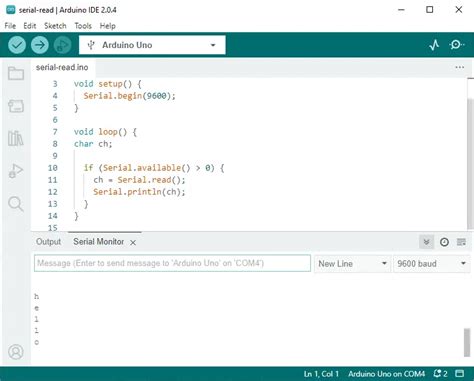The height and width of the screenshot is (381, 474).
Task: Click line number 10 in the gutter
Action: (x=53, y=168)
